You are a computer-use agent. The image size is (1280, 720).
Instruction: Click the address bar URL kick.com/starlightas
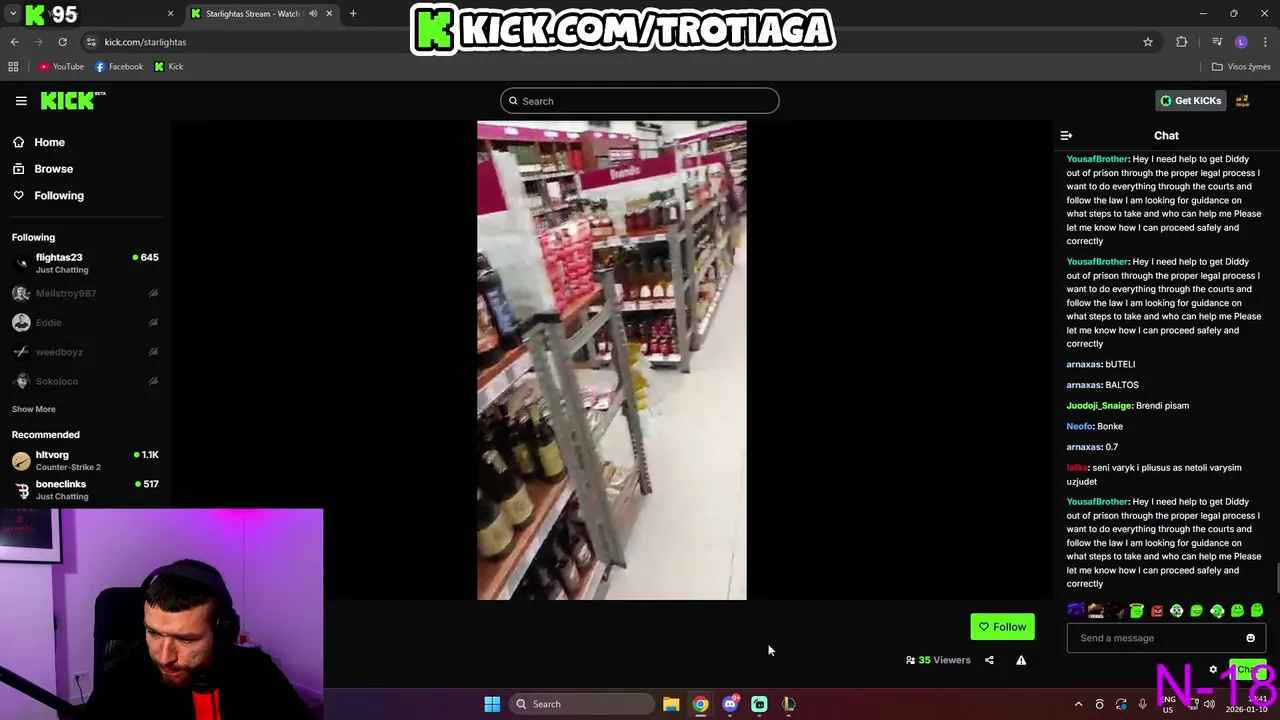[x=145, y=42]
